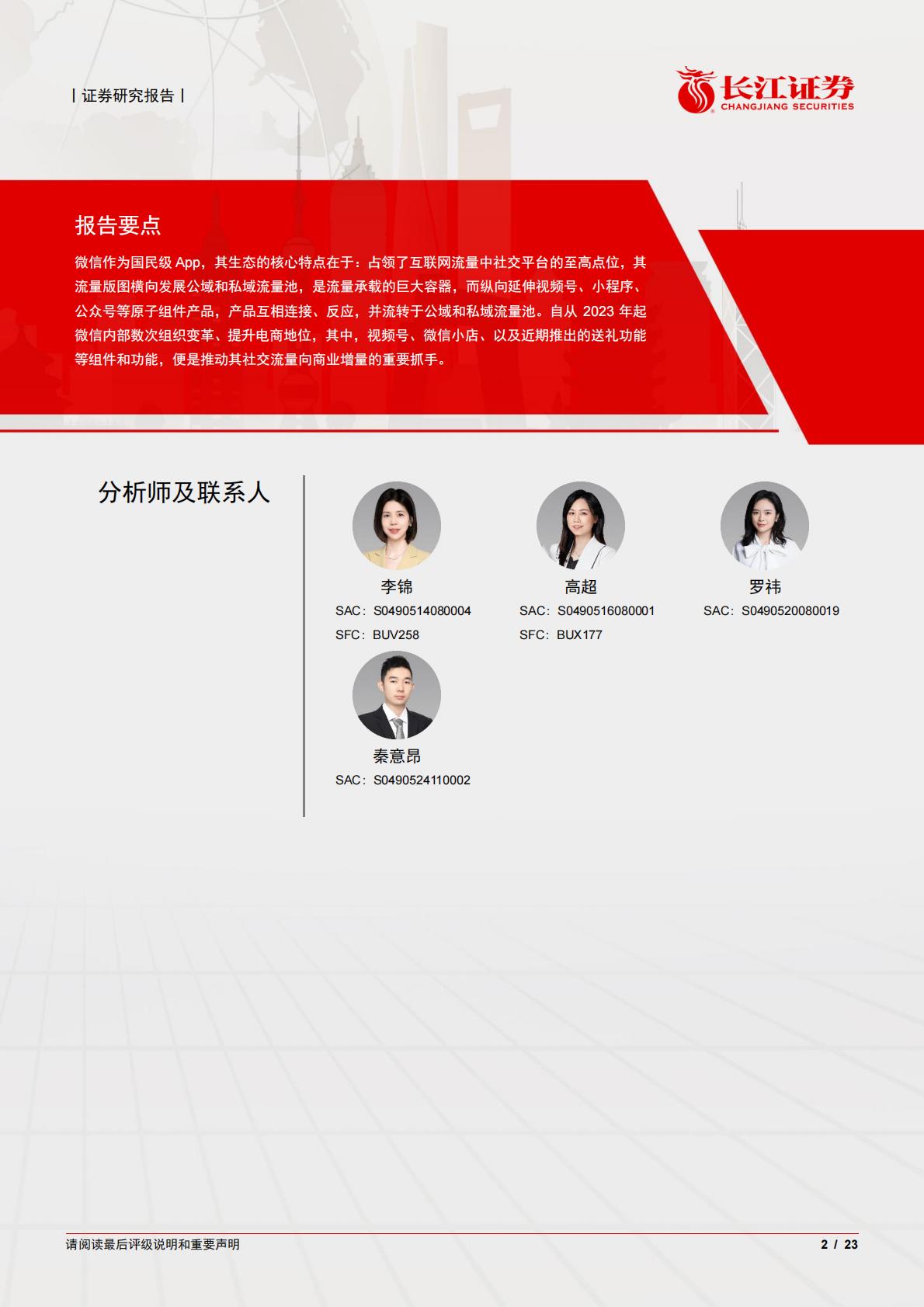
Task: Click the footer '请阅读最后评级说明和重要声明'
Action: click(153, 1244)
